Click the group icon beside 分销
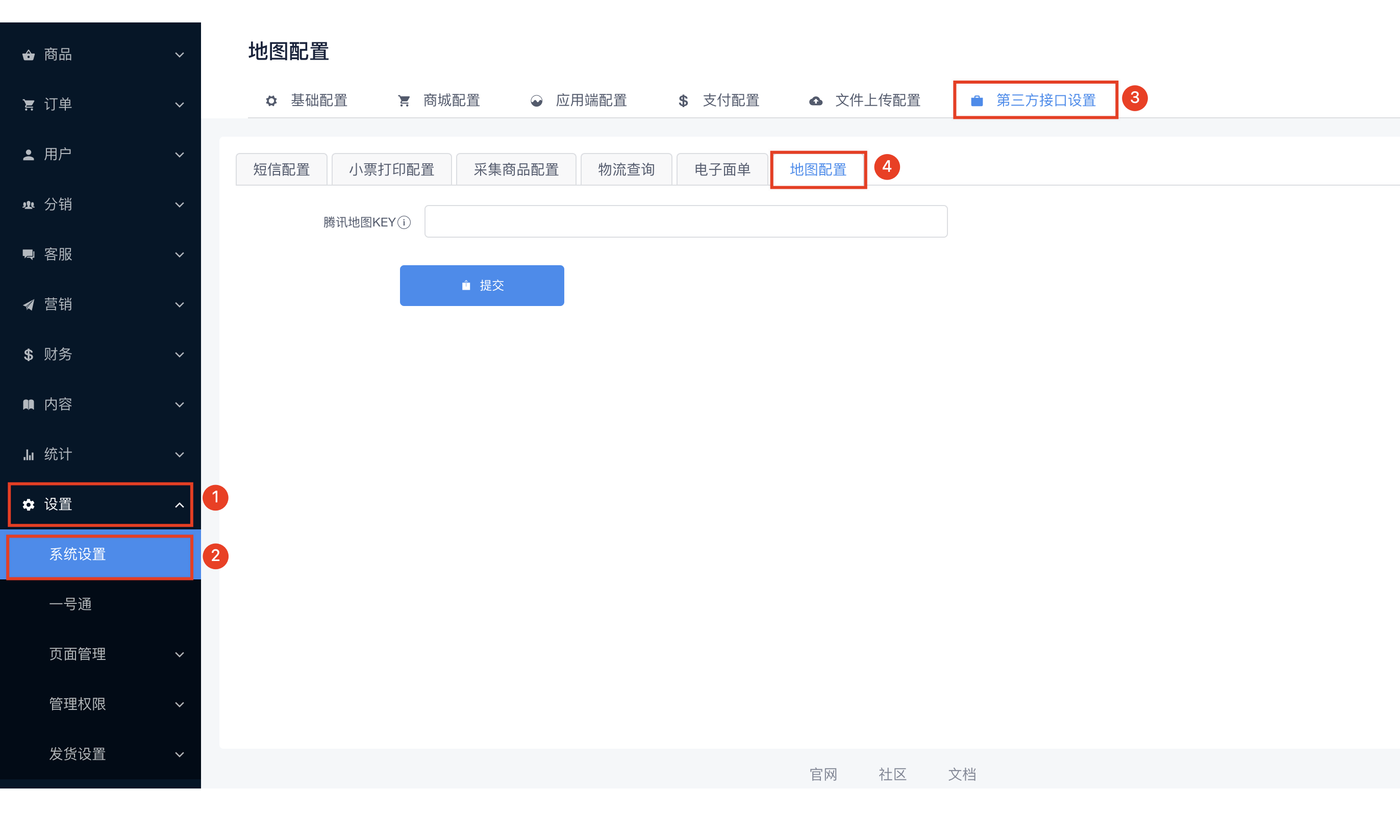The image size is (1400, 840). click(x=28, y=205)
